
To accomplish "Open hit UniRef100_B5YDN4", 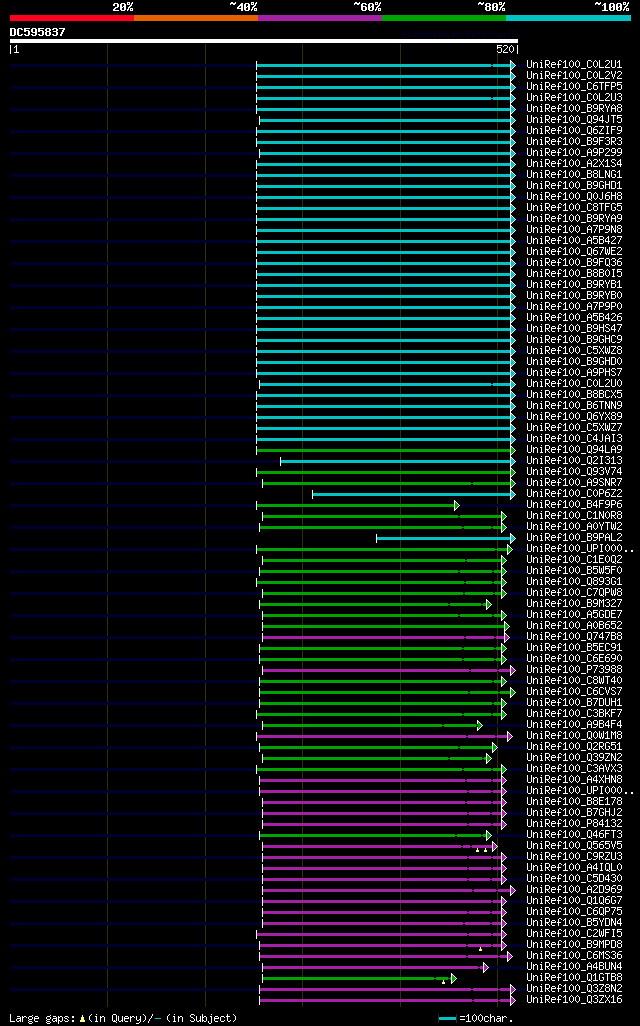I will [574, 923].
